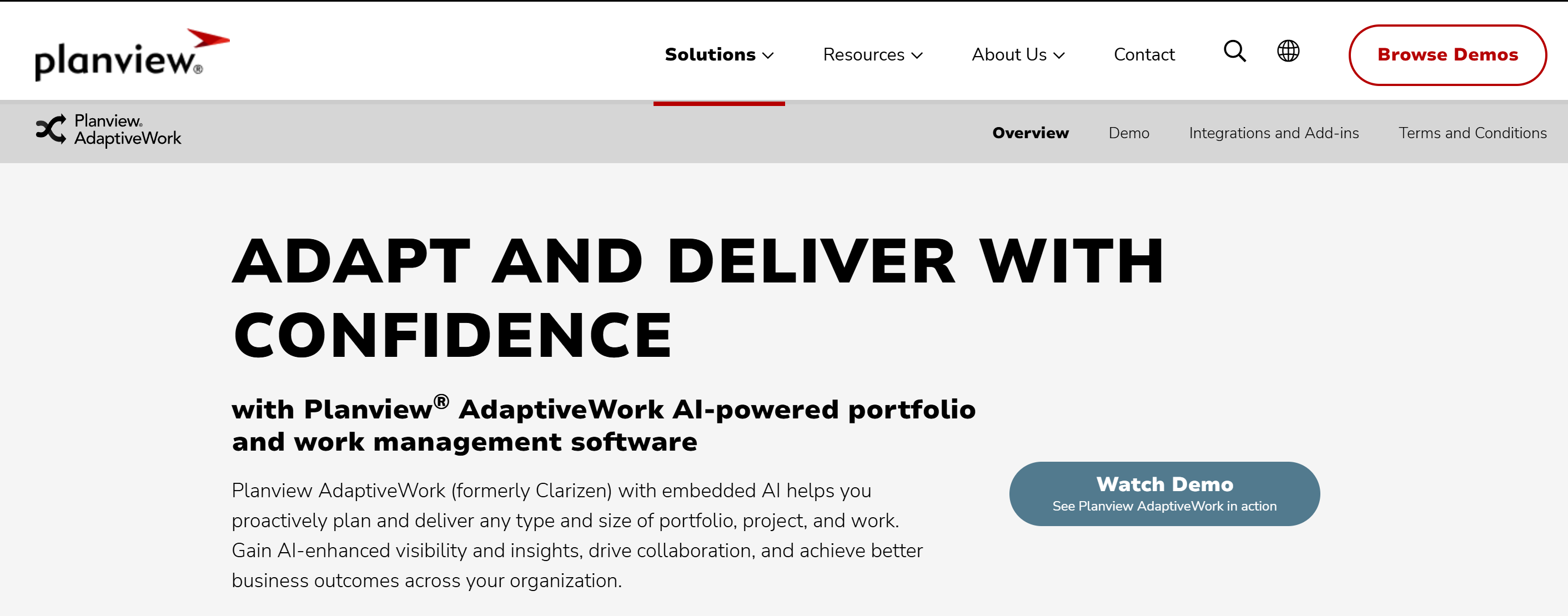1568x616 pixels.
Task: Expand the Solutions dropdown menu
Action: [x=719, y=55]
